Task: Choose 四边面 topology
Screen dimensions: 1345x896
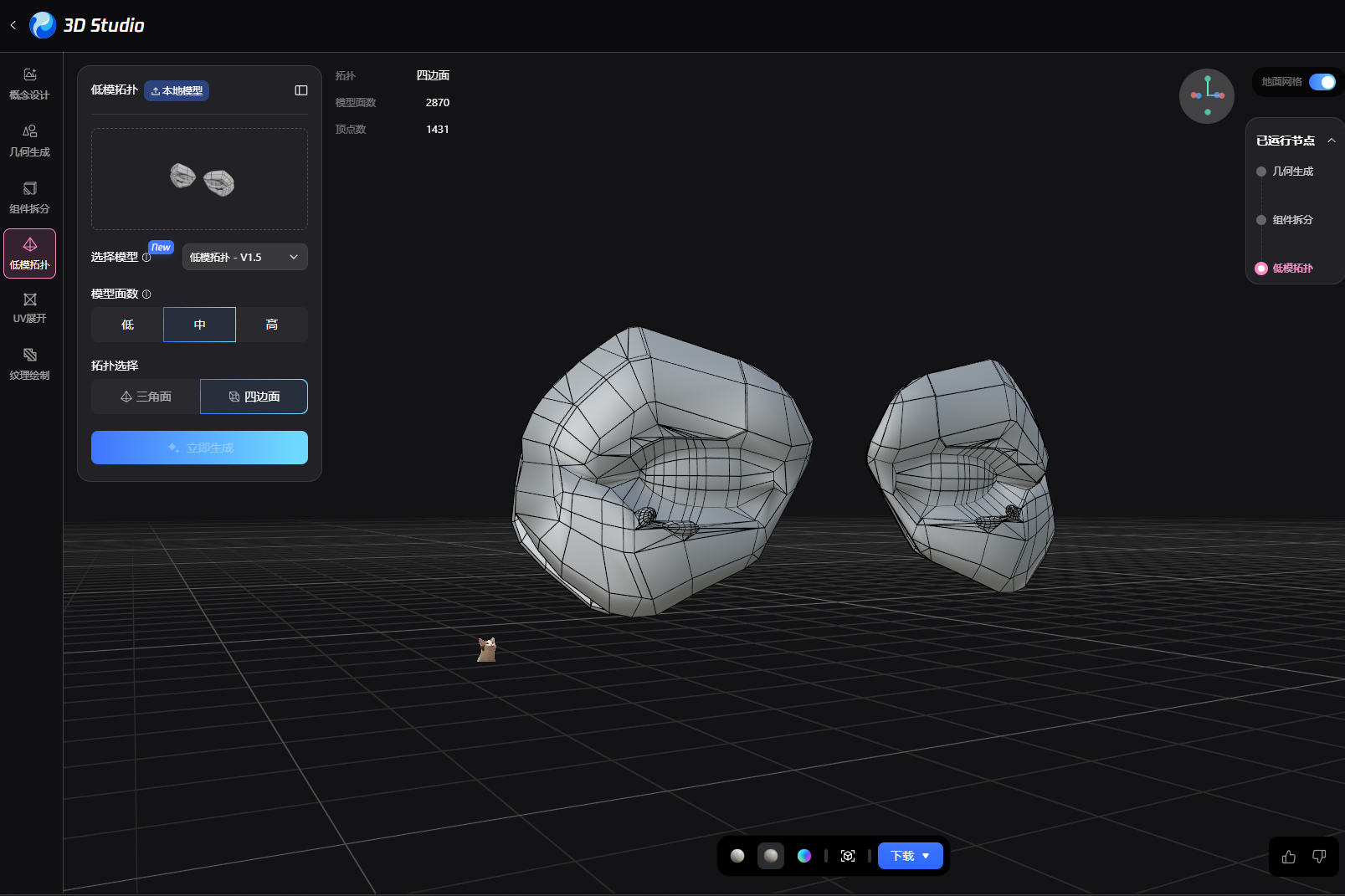Action: 254,397
